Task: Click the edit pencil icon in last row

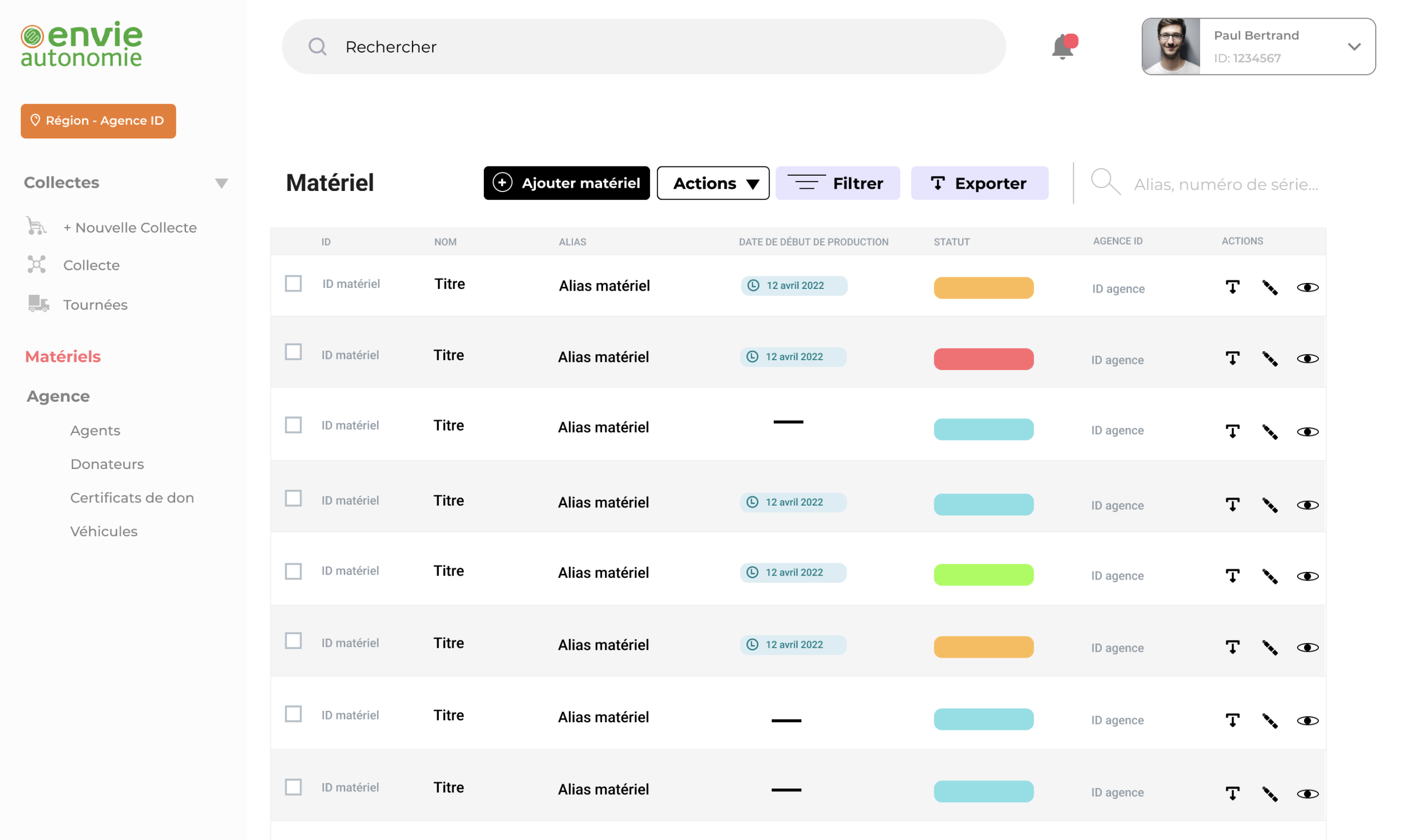Action: point(1270,794)
